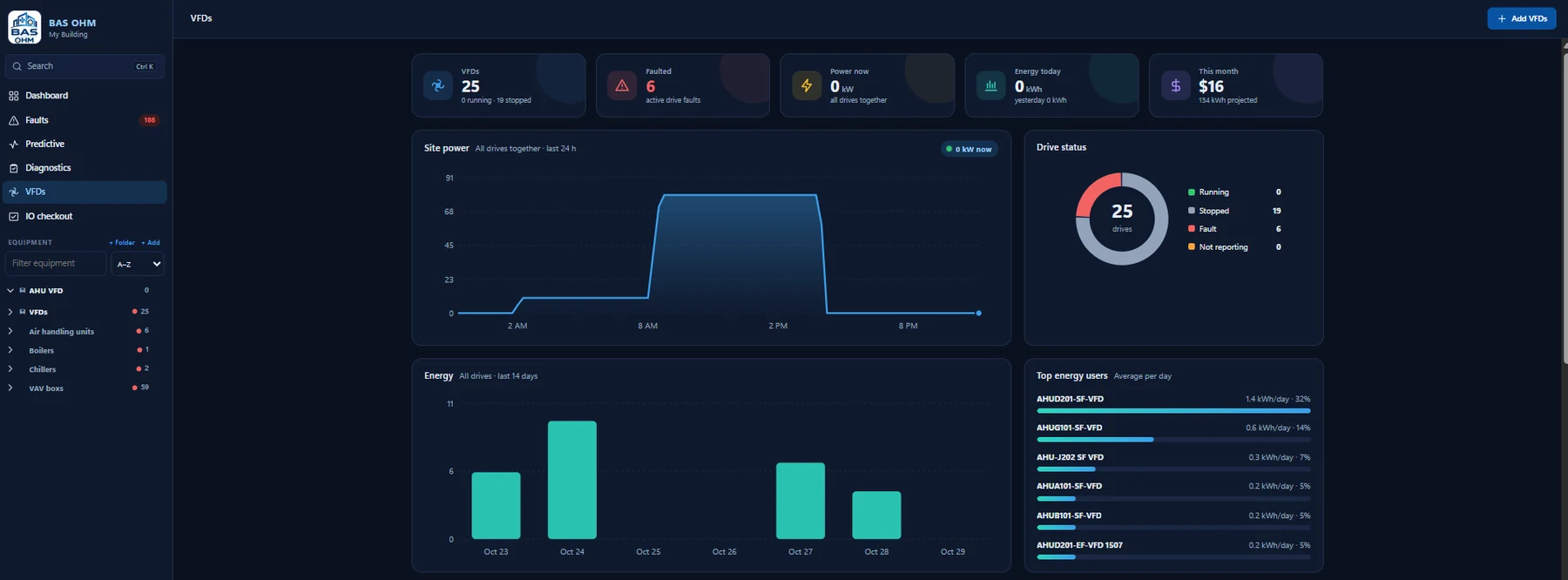Click the drive status donut chart
Viewport: 1568px width, 580px height.
[x=1122, y=219]
